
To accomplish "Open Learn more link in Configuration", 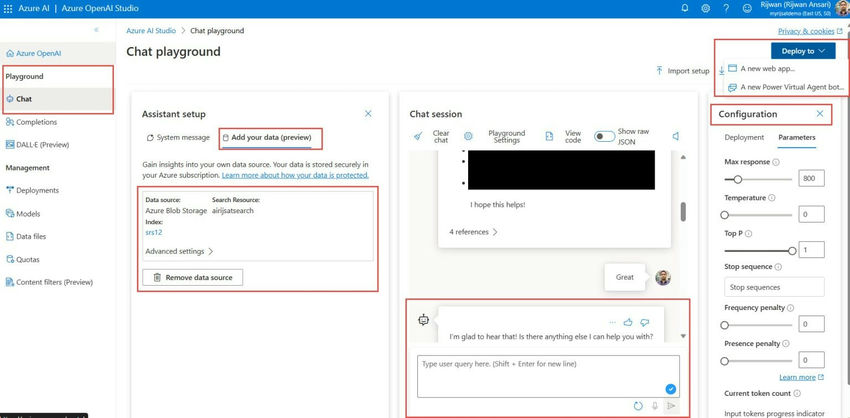I will (x=801, y=377).
